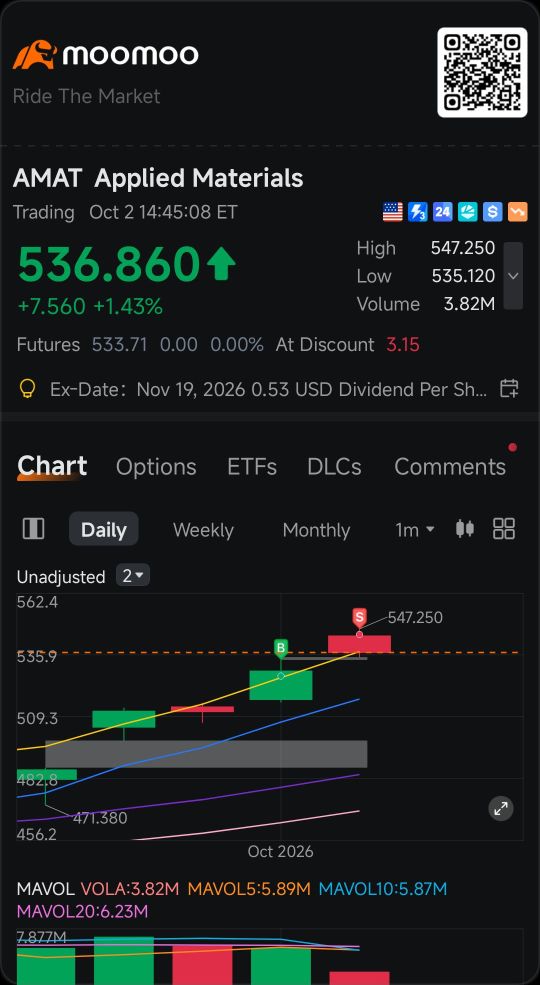Tap the red S sell marker
The width and height of the screenshot is (540, 985).
pos(359,618)
